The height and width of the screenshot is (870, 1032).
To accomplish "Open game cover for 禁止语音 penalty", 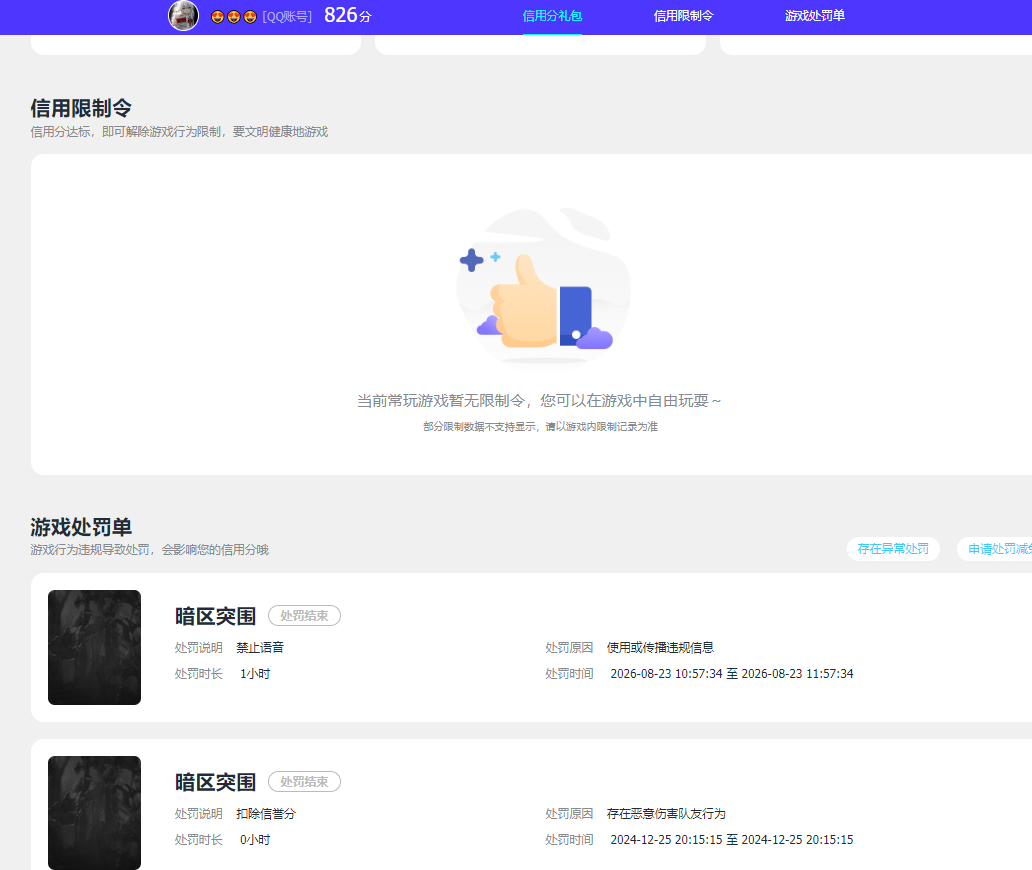I will point(94,648).
